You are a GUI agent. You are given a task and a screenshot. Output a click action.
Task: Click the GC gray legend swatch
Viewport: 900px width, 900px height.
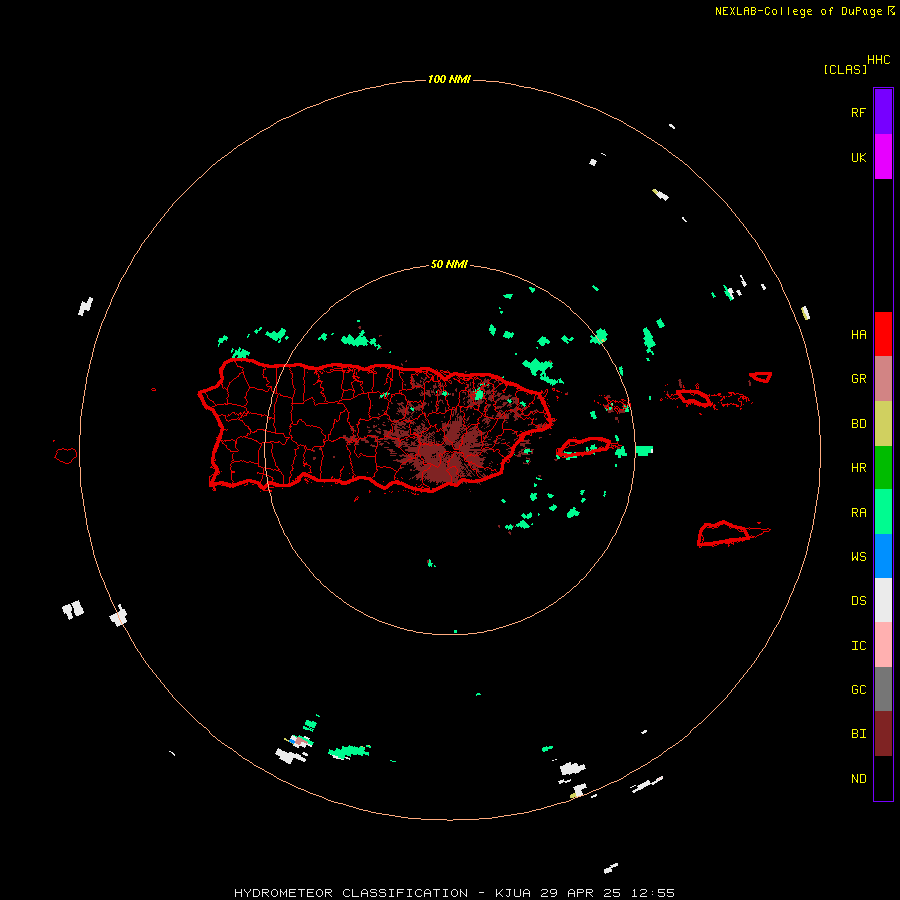(883, 689)
